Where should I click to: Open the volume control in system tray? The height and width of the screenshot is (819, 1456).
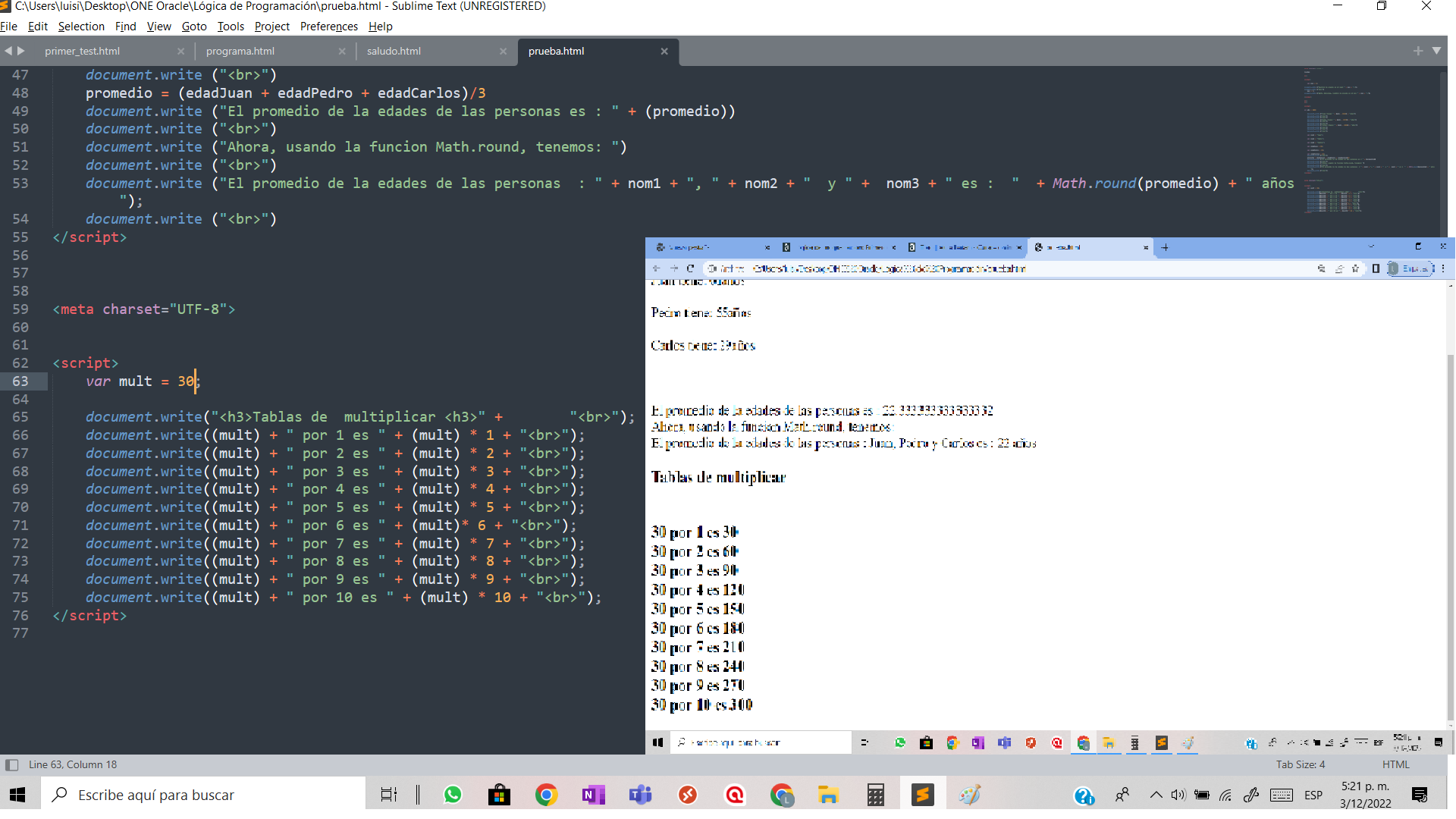coord(1178,795)
